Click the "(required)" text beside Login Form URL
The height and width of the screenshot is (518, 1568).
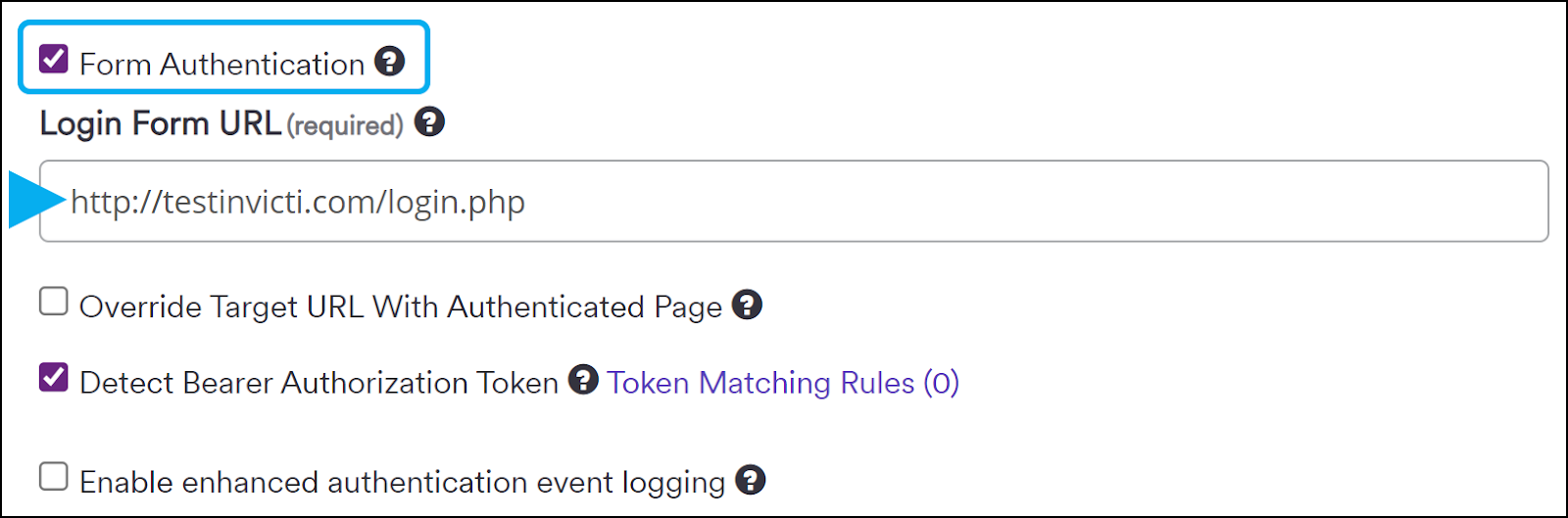pos(345,126)
